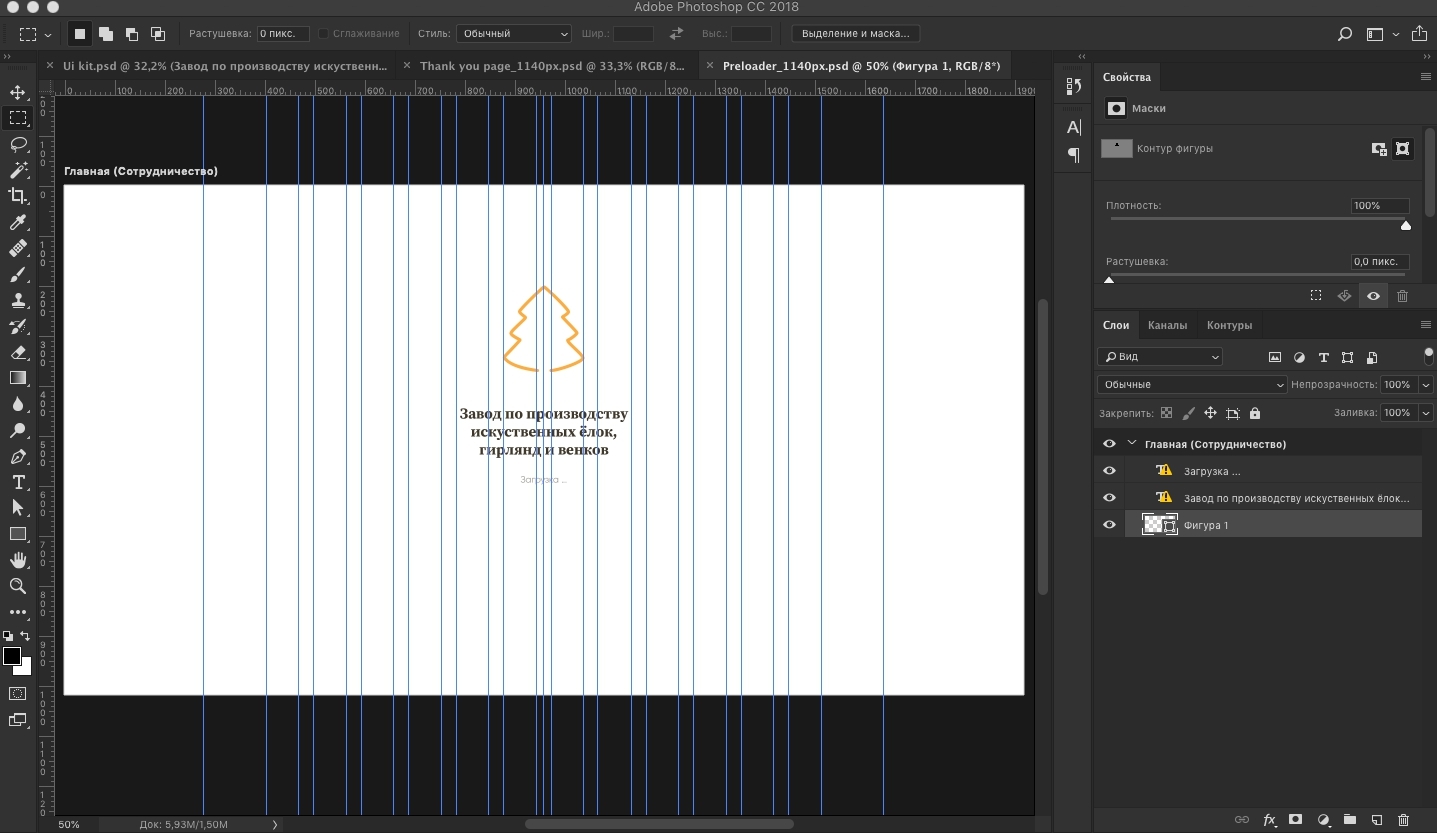This screenshot has height=833, width=1437.
Task: Click the Растушевка input field in options bar
Action: pos(283,34)
